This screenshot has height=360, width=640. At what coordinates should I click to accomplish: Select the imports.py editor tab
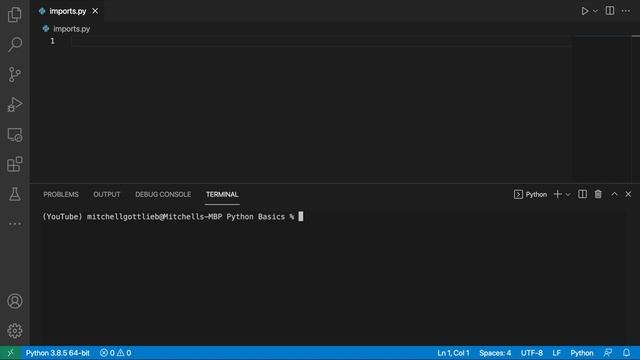tap(68, 11)
